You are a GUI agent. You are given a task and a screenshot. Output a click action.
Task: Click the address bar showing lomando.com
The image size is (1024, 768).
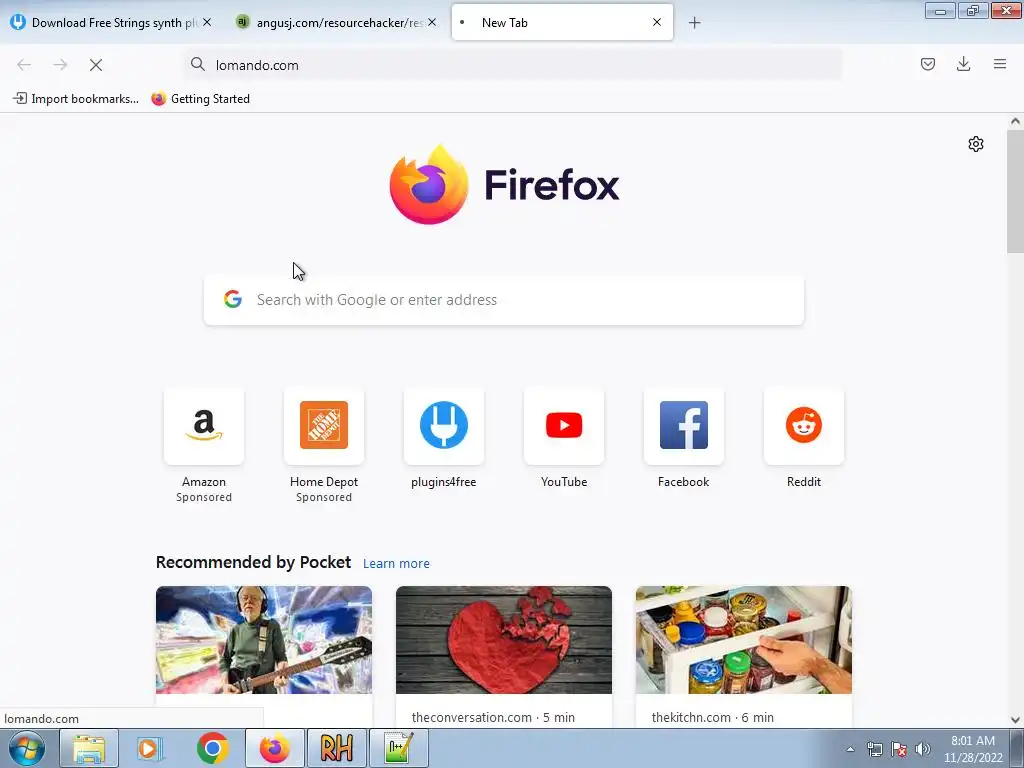tap(513, 65)
